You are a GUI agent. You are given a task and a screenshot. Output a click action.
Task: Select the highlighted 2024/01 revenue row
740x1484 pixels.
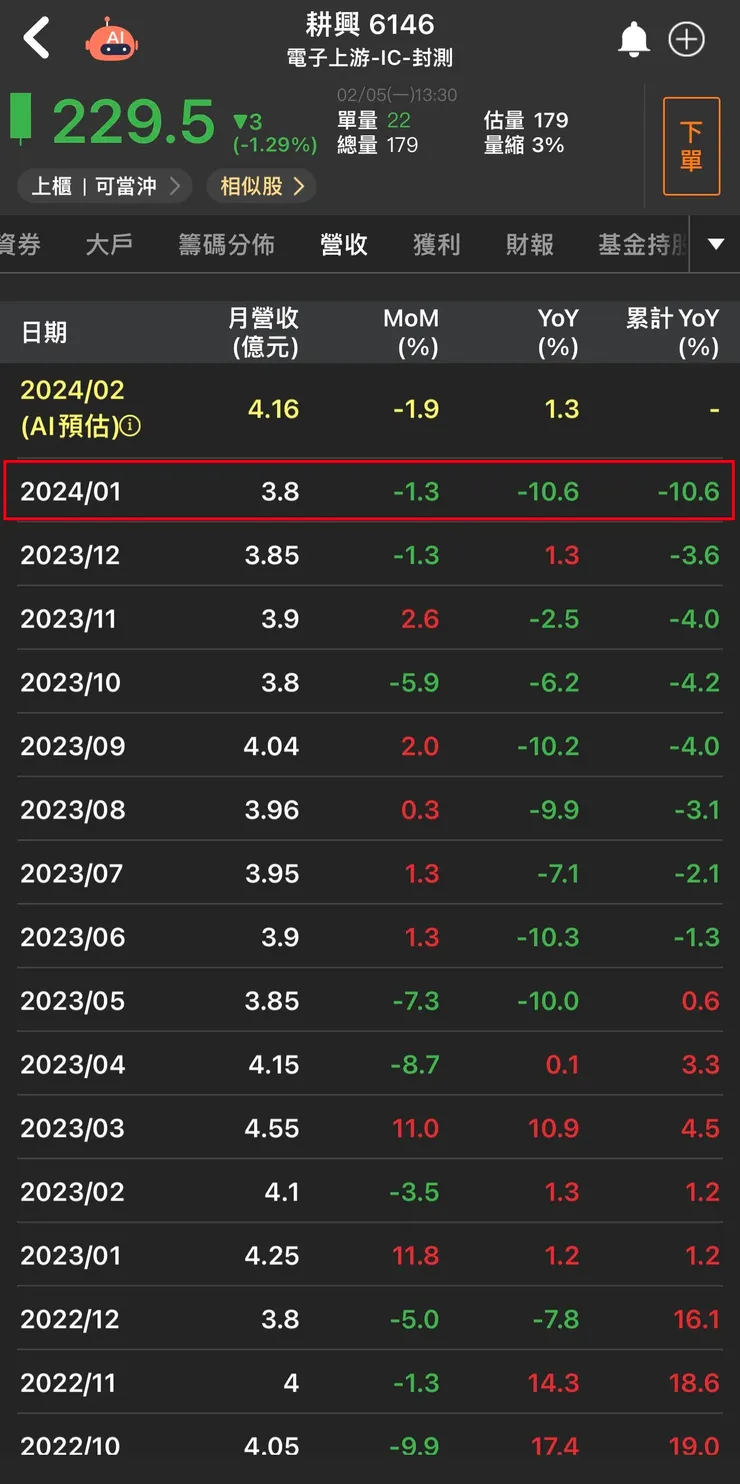coord(369,491)
